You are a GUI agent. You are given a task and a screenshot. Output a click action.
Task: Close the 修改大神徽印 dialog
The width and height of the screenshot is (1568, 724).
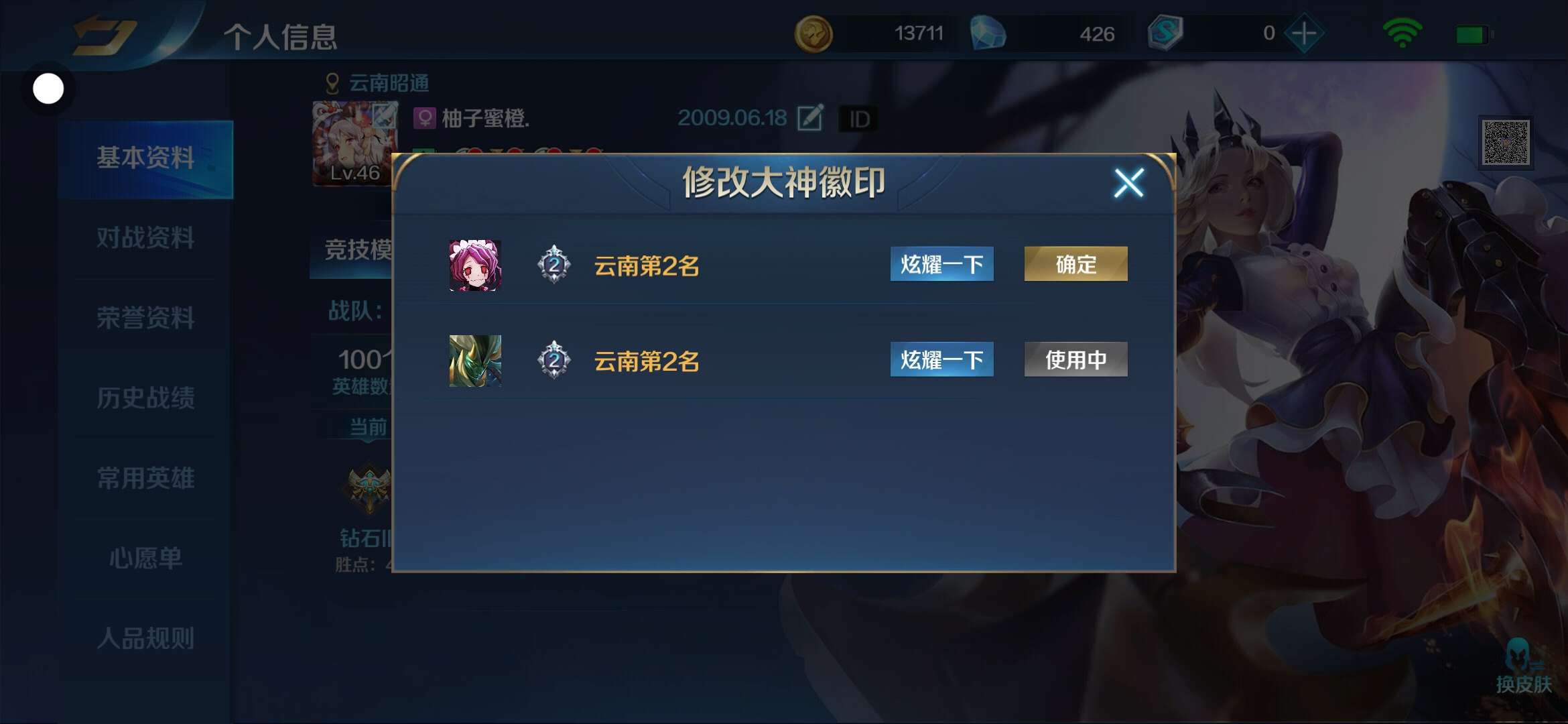tap(1128, 182)
